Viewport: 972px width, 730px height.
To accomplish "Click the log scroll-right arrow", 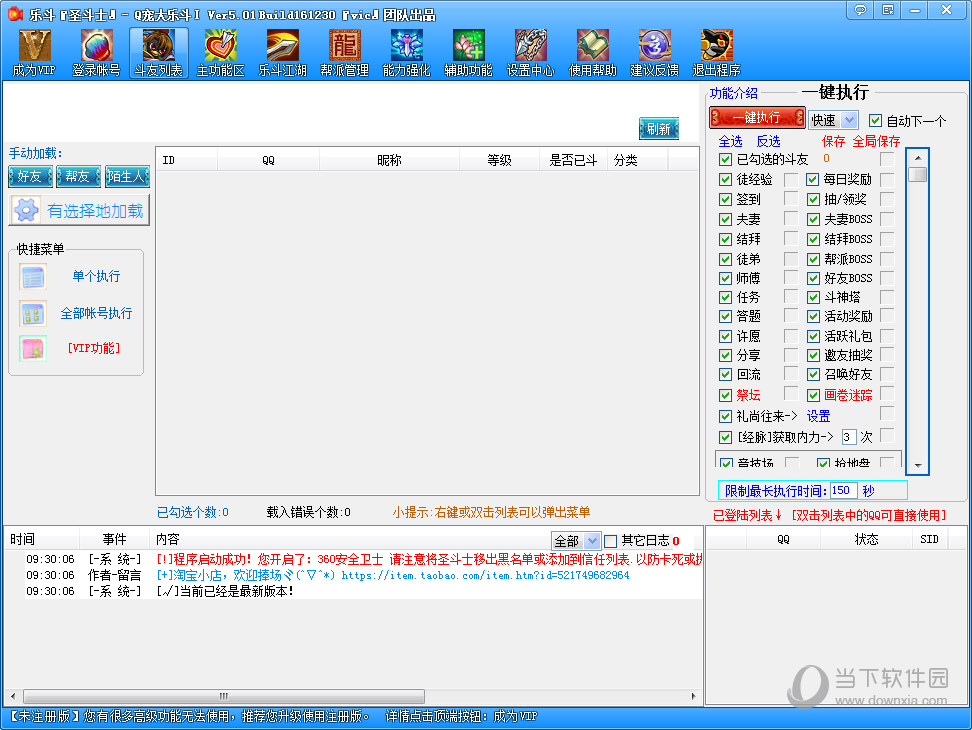I will click(x=694, y=696).
